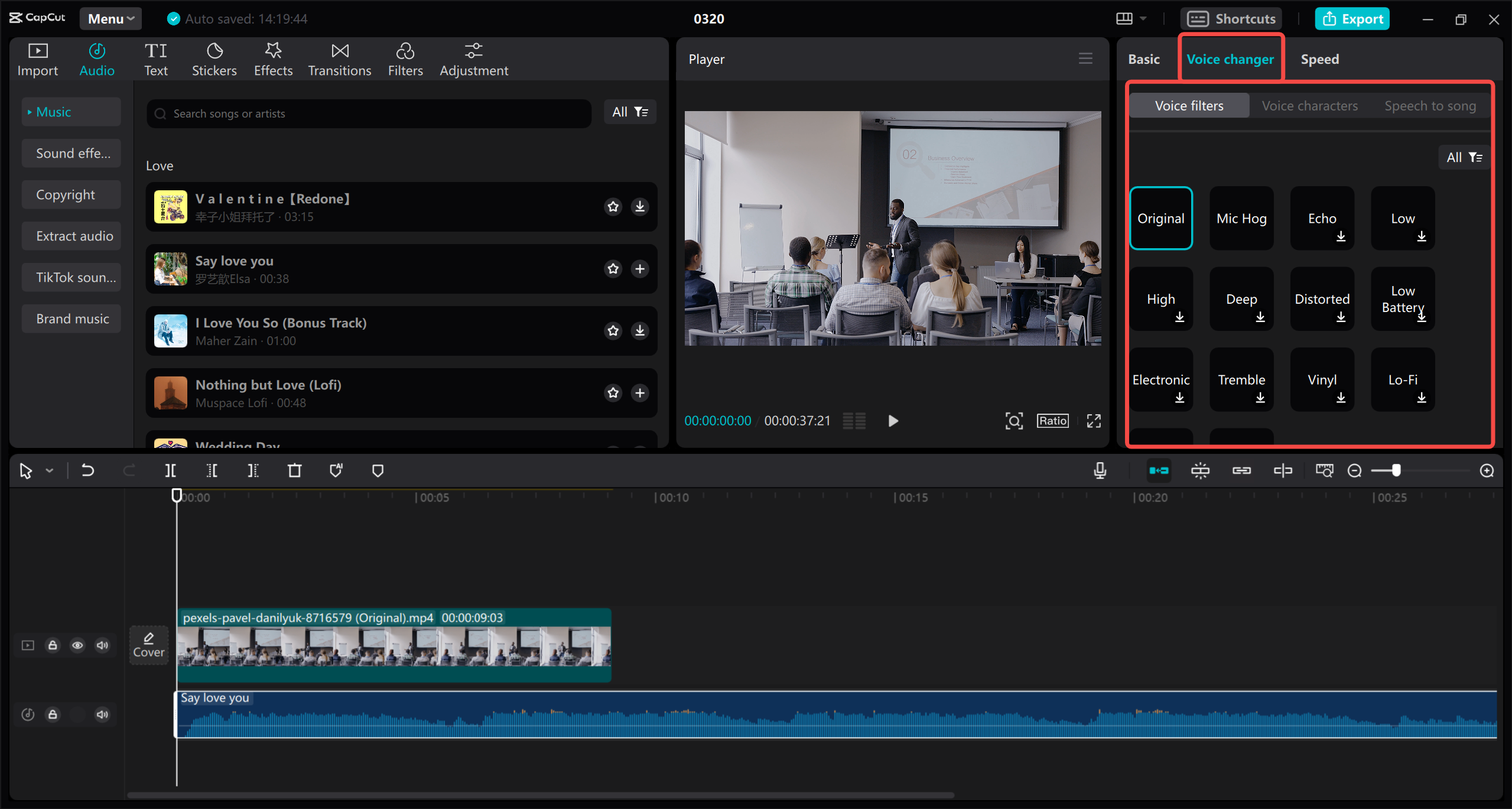Undo the last action
This screenshot has height=809, width=1512.
(x=87, y=470)
